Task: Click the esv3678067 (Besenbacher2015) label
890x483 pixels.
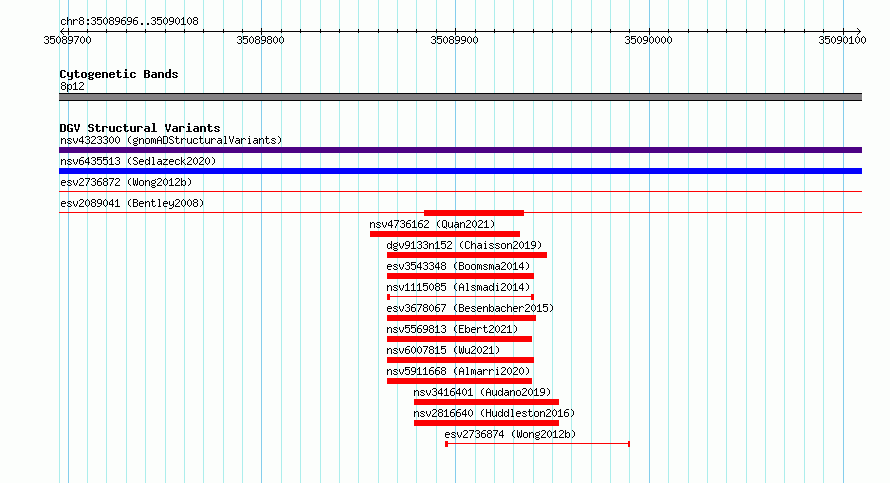Action: click(470, 308)
